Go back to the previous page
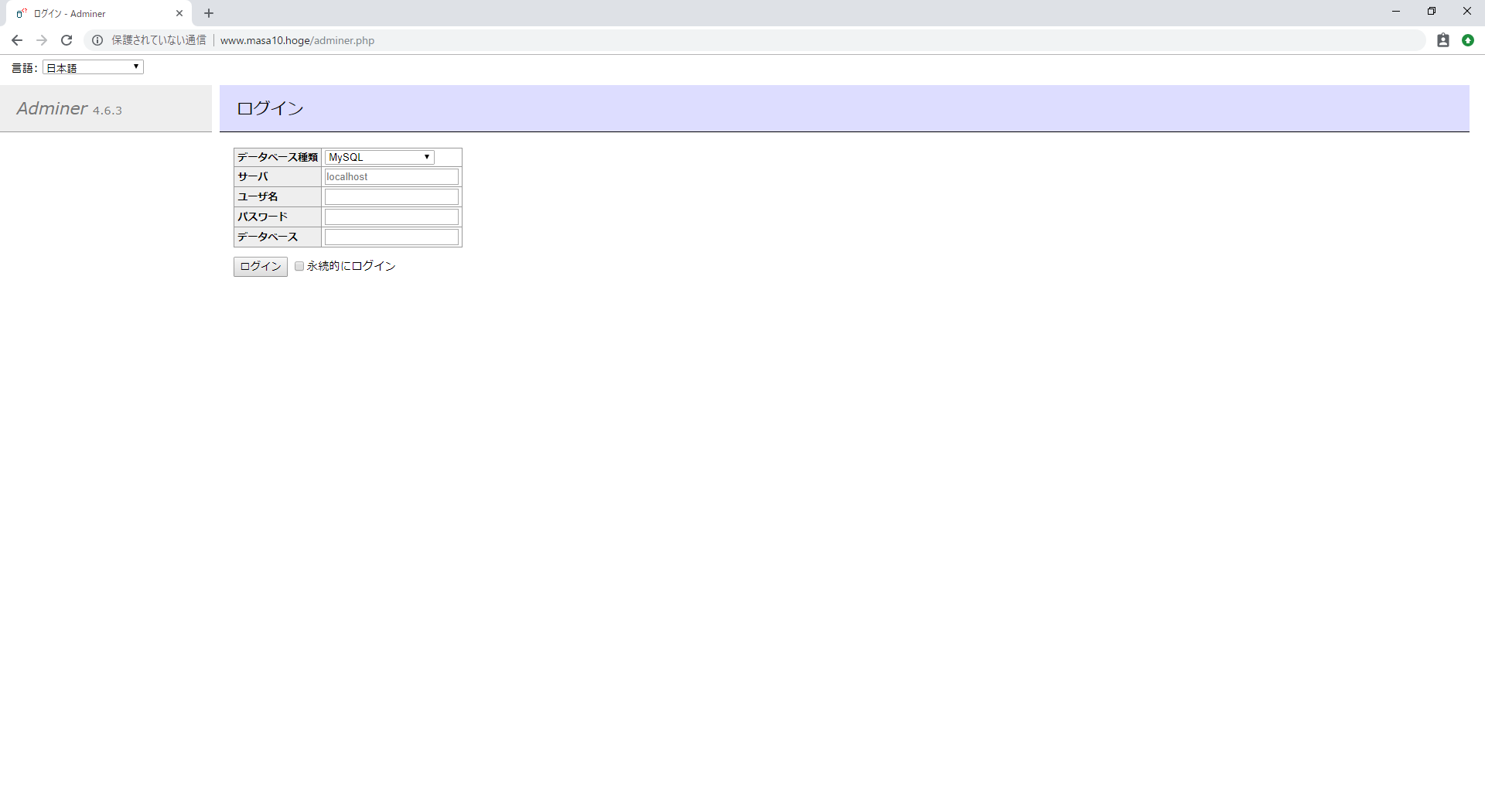 (17, 40)
